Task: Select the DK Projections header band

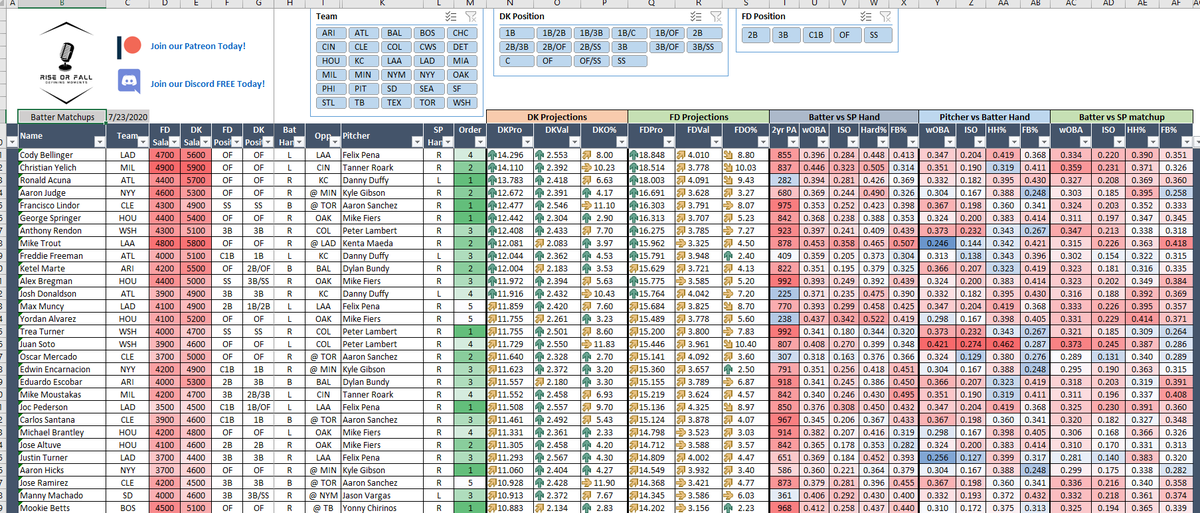Action: pos(555,117)
